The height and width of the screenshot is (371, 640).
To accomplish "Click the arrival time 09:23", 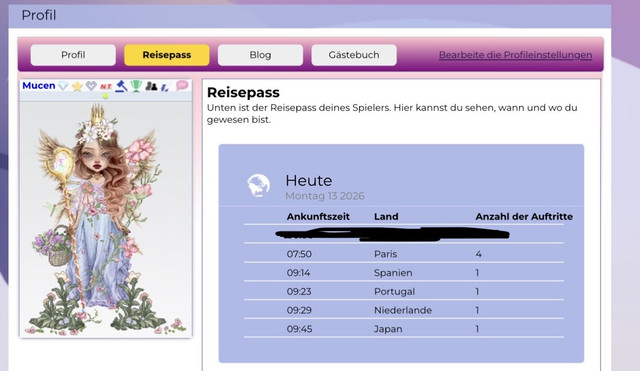I will click(299, 291).
